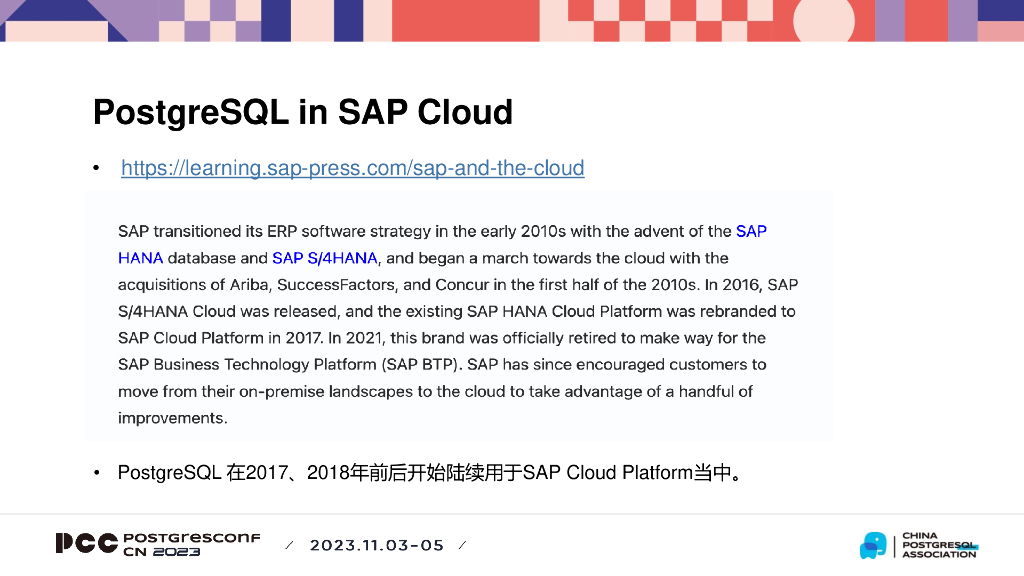Click the word 'improvements.' ending the paragraph
This screenshot has height=576, width=1024.
point(172,418)
